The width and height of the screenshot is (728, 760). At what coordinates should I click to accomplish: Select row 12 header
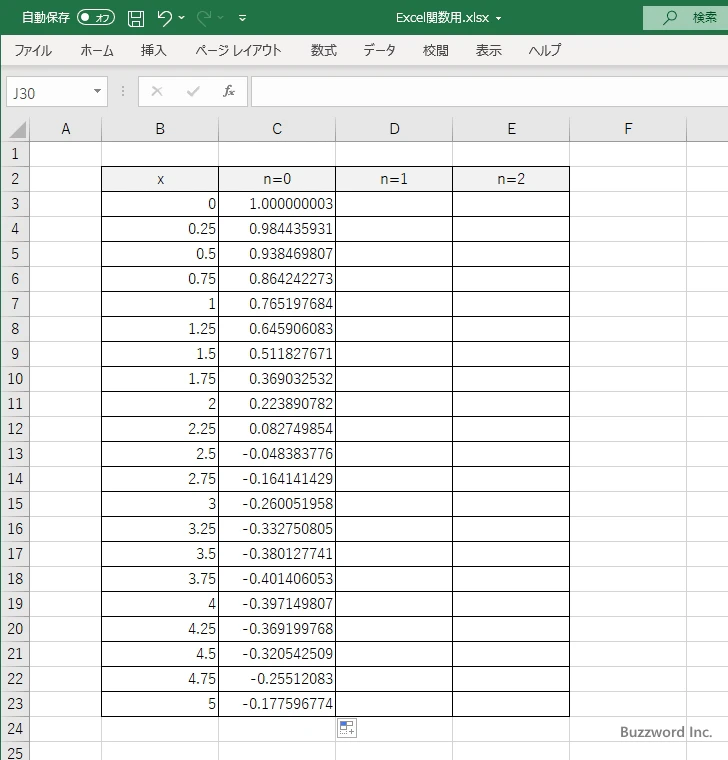point(15,429)
